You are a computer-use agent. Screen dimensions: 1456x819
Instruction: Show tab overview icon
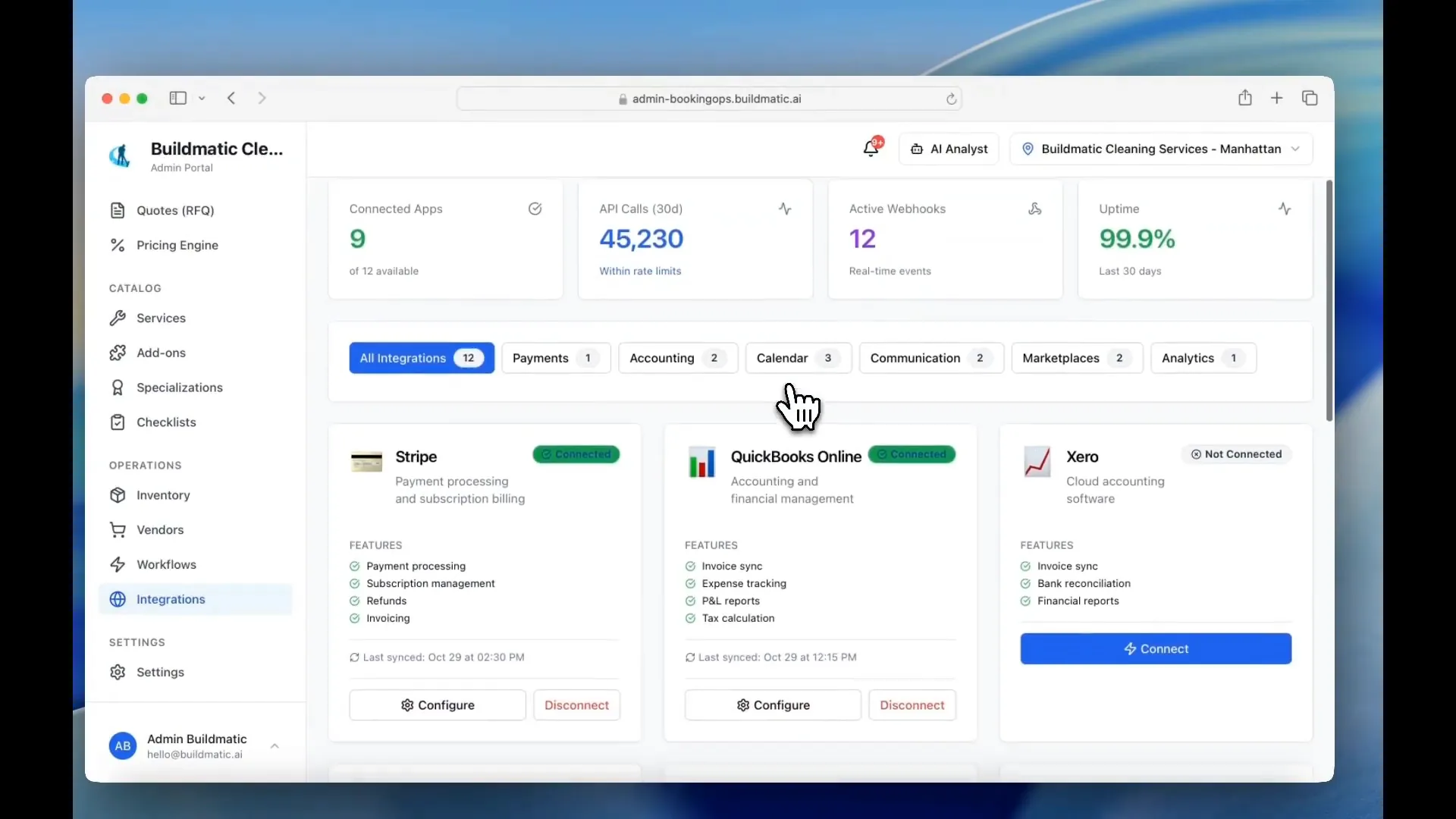[1310, 98]
